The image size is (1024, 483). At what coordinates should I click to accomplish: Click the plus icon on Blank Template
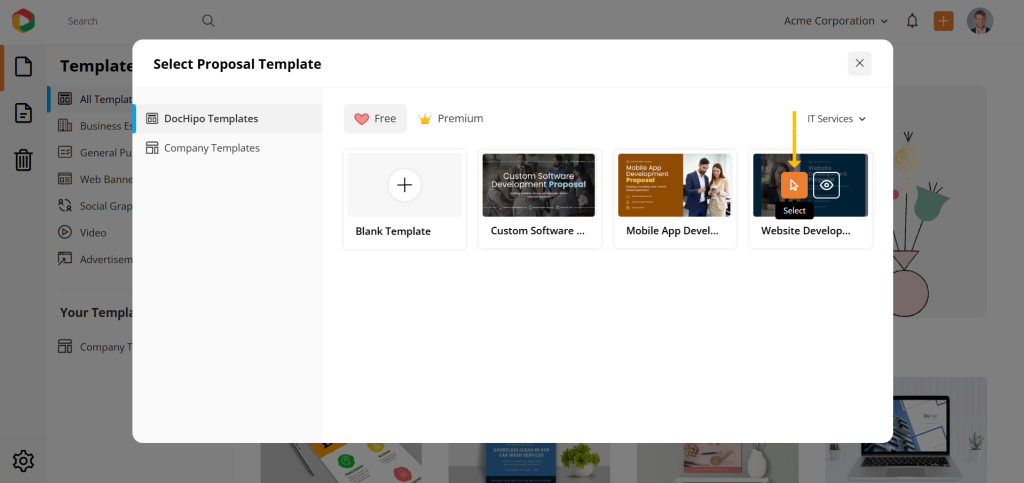pyautogui.click(x=404, y=185)
